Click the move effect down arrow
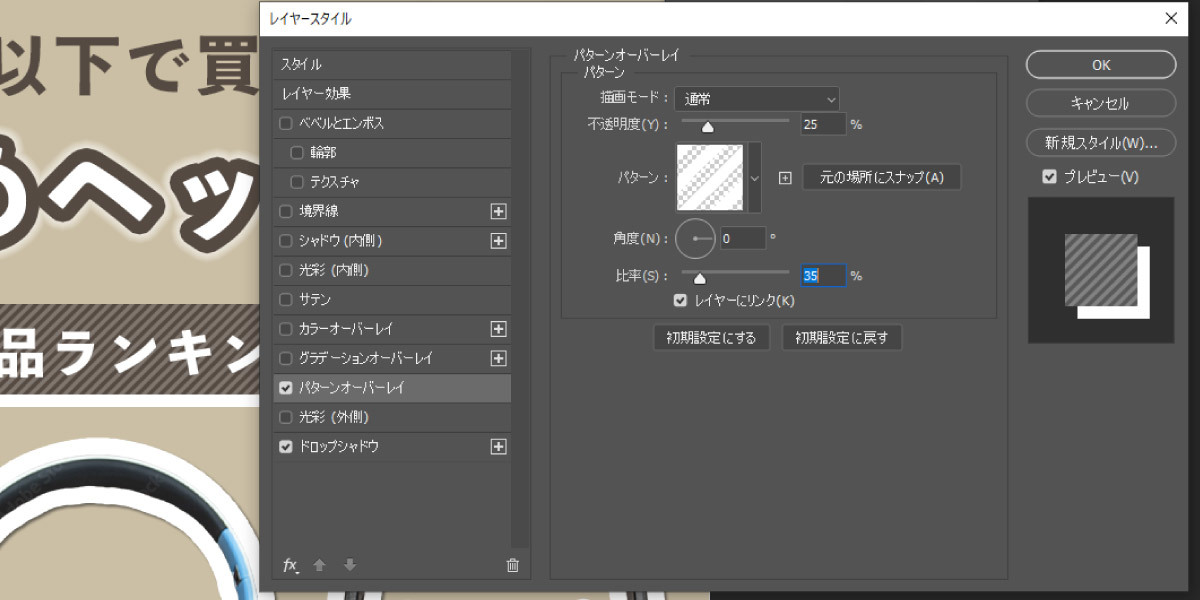 pos(350,565)
